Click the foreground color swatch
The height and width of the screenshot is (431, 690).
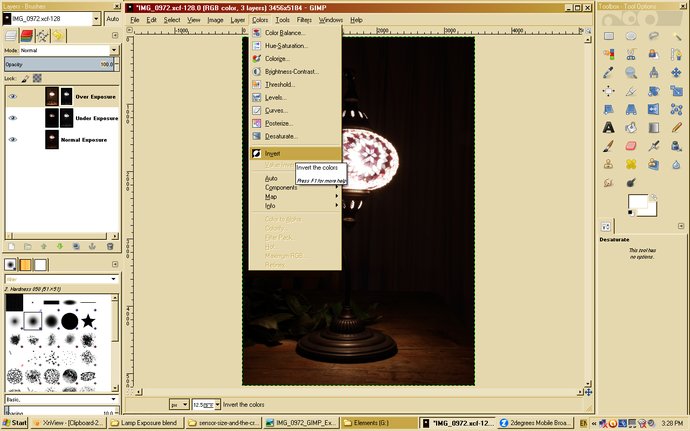click(638, 203)
